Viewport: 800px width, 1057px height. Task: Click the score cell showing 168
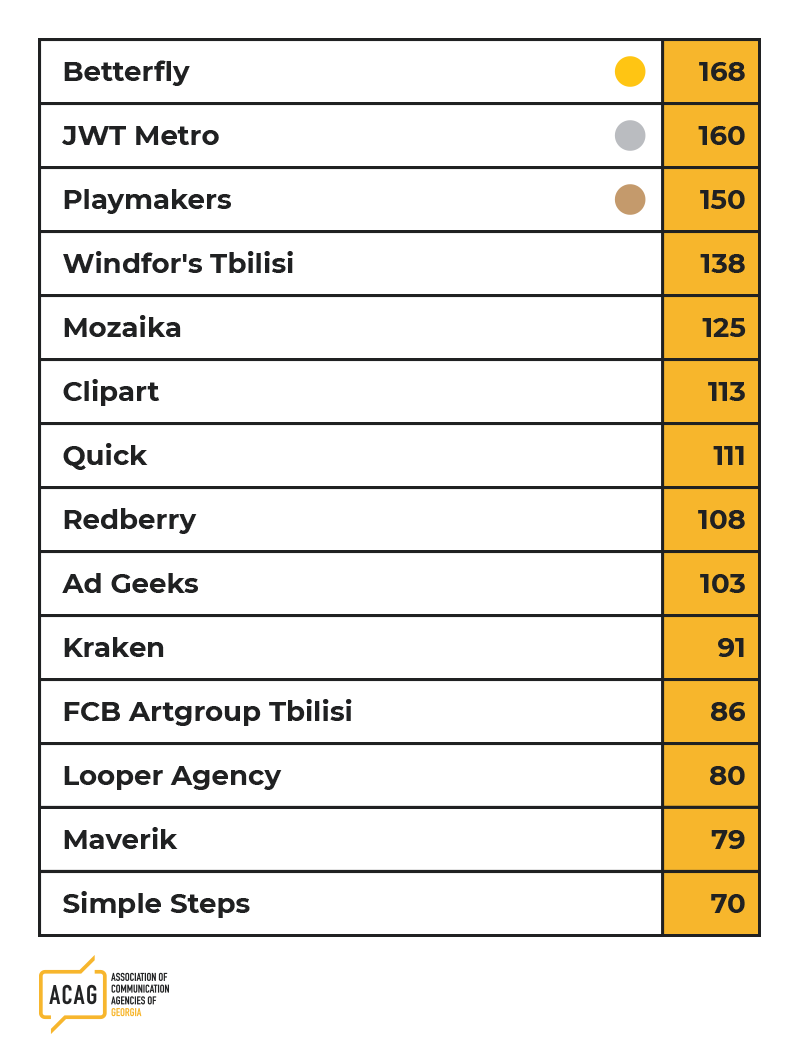click(711, 71)
